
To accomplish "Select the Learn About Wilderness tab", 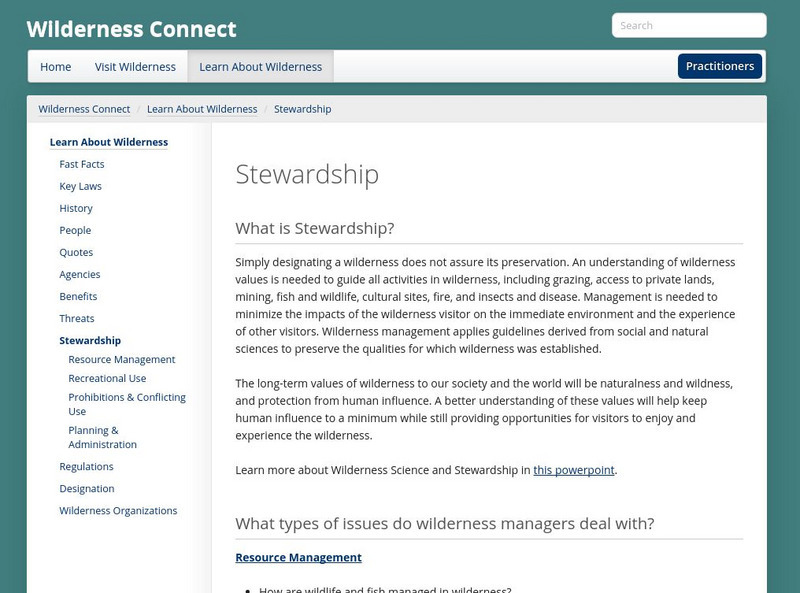I will pos(260,67).
